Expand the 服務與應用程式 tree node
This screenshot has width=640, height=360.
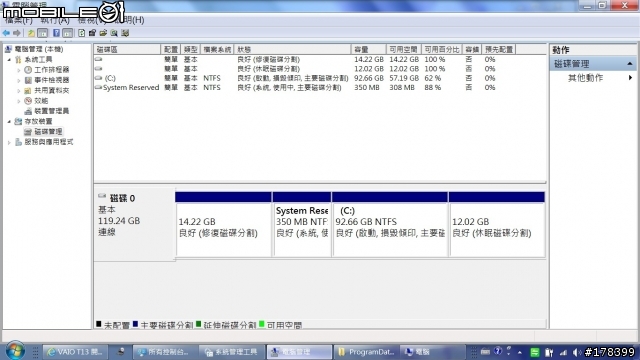pyautogui.click(x=9, y=142)
